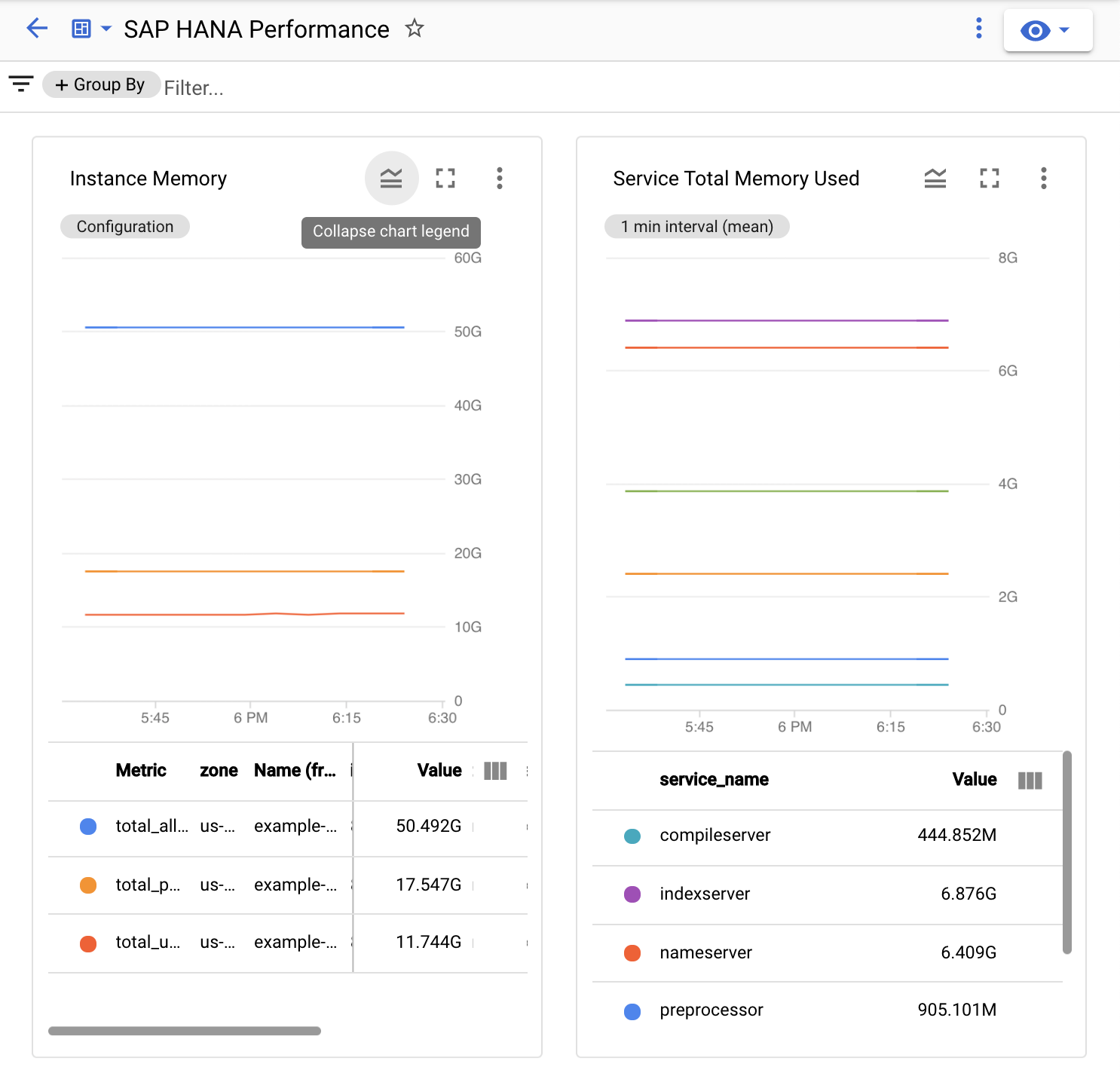Click Instance Memory legend horizontal scrollbar
The width and height of the screenshot is (1120, 1082).
pyautogui.click(x=185, y=1031)
